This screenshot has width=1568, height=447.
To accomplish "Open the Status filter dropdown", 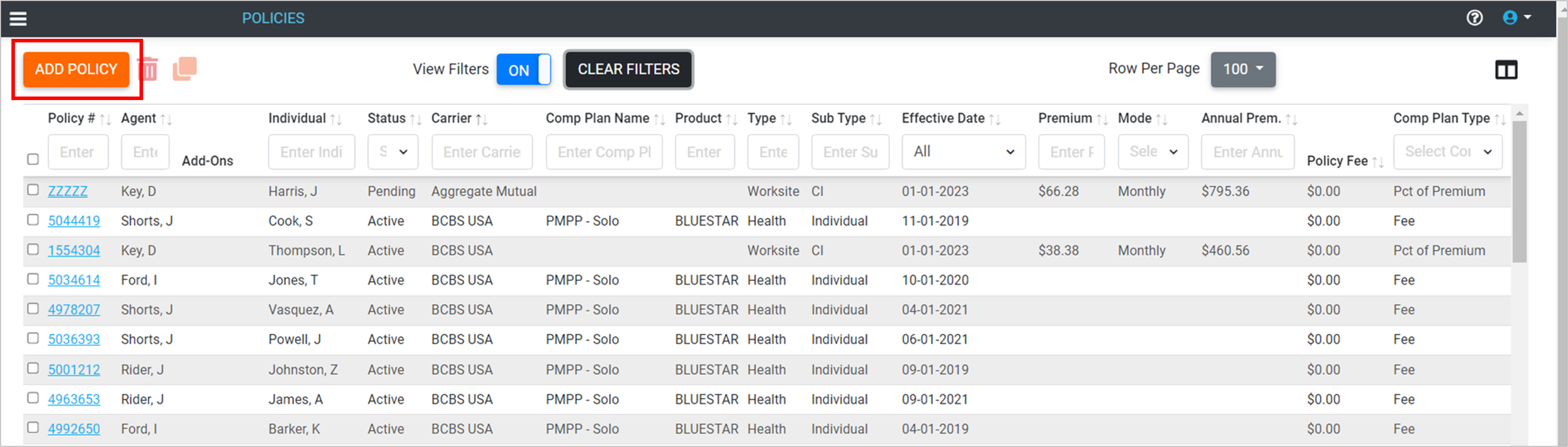I will point(393,152).
